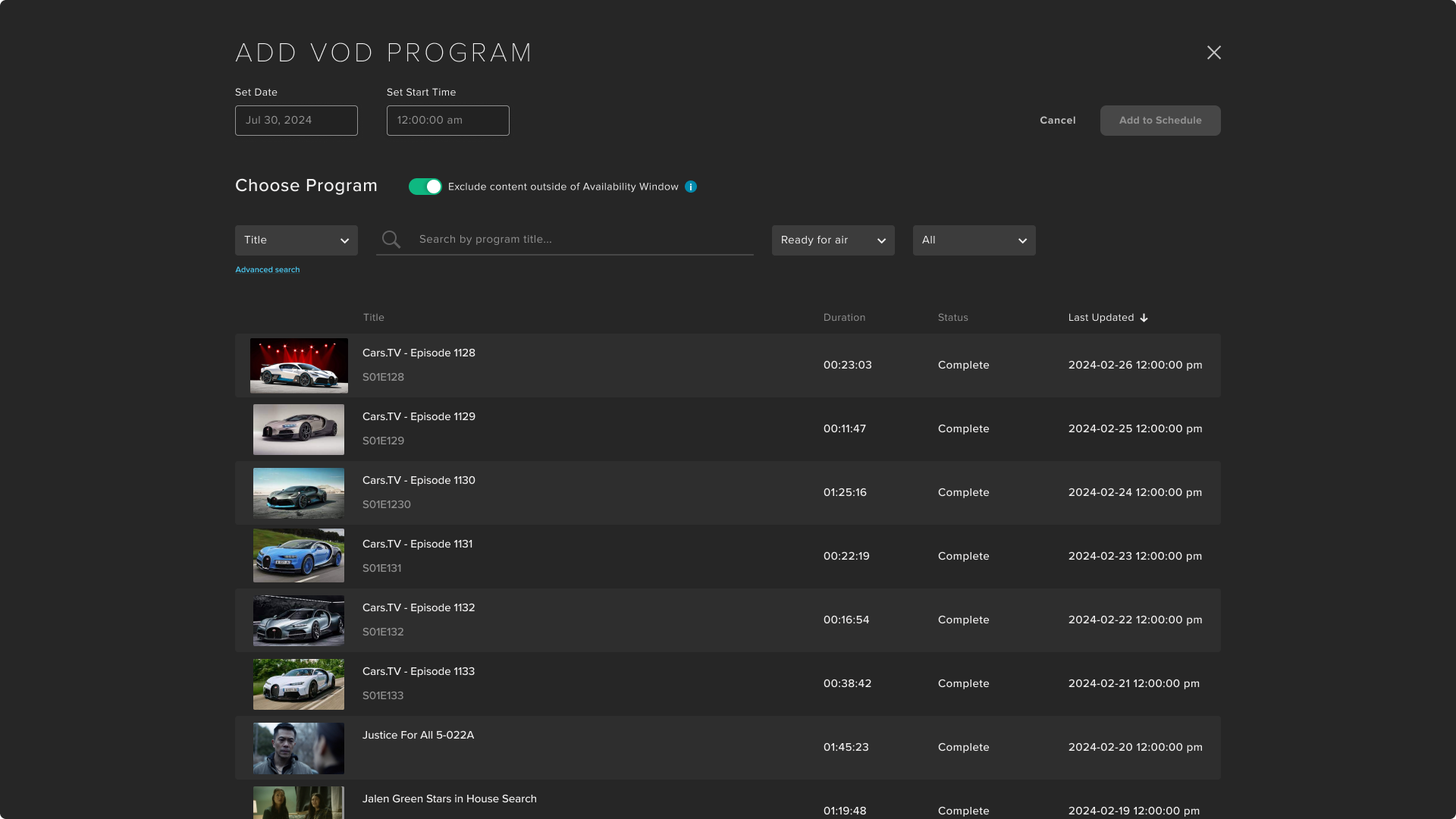Select Jalen Green Stars thumbnail

pos(299,802)
